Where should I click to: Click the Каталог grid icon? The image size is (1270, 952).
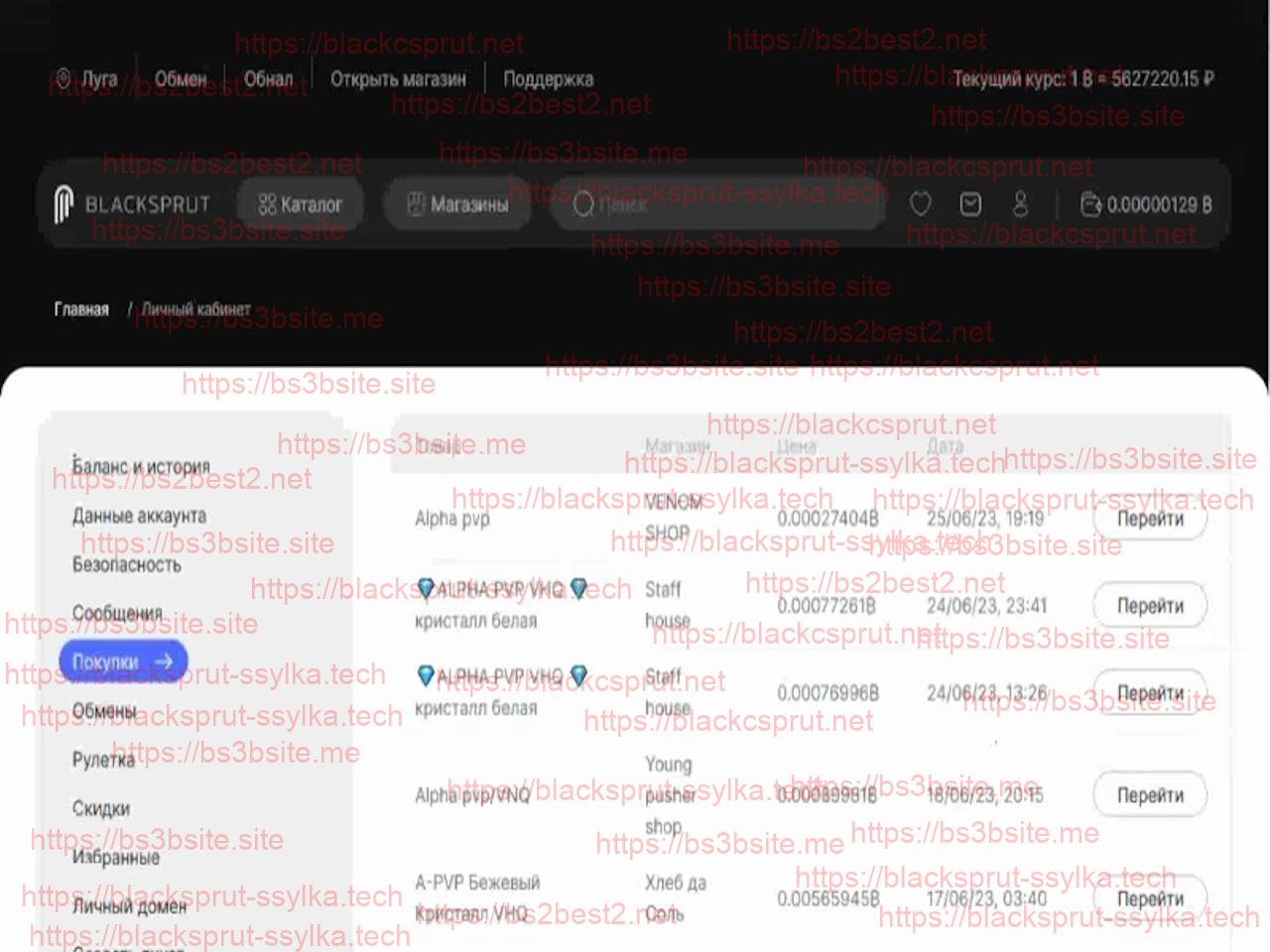pyautogui.click(x=266, y=205)
